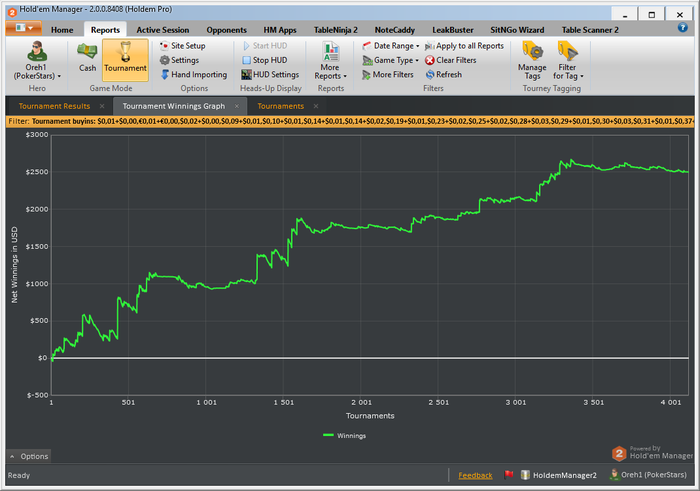This screenshot has height=491, width=700.
Task: Click the $2500 axis label
Action: [37, 172]
